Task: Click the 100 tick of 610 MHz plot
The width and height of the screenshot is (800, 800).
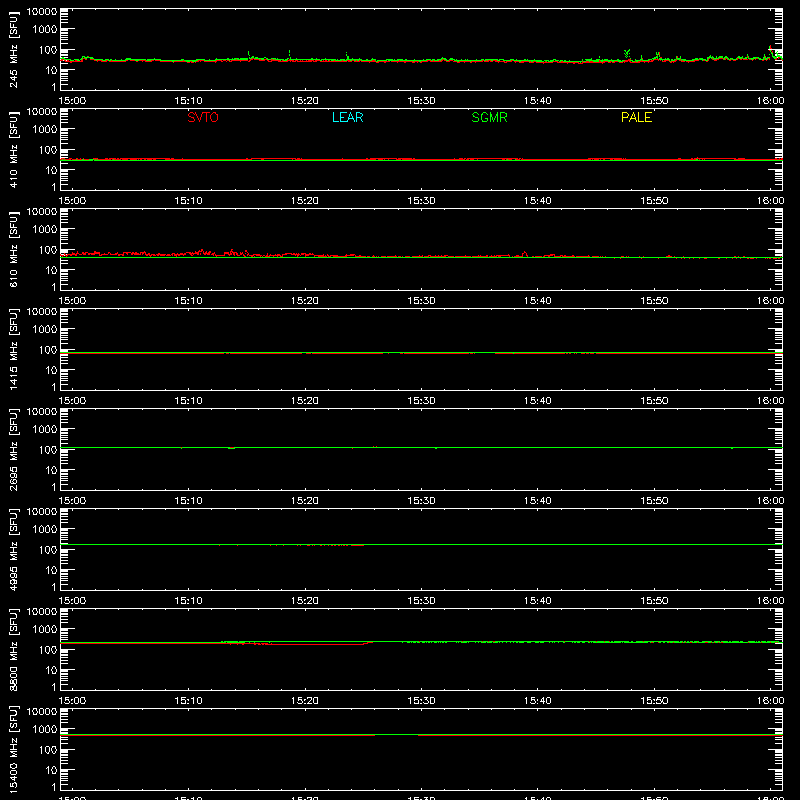Action: click(48, 249)
